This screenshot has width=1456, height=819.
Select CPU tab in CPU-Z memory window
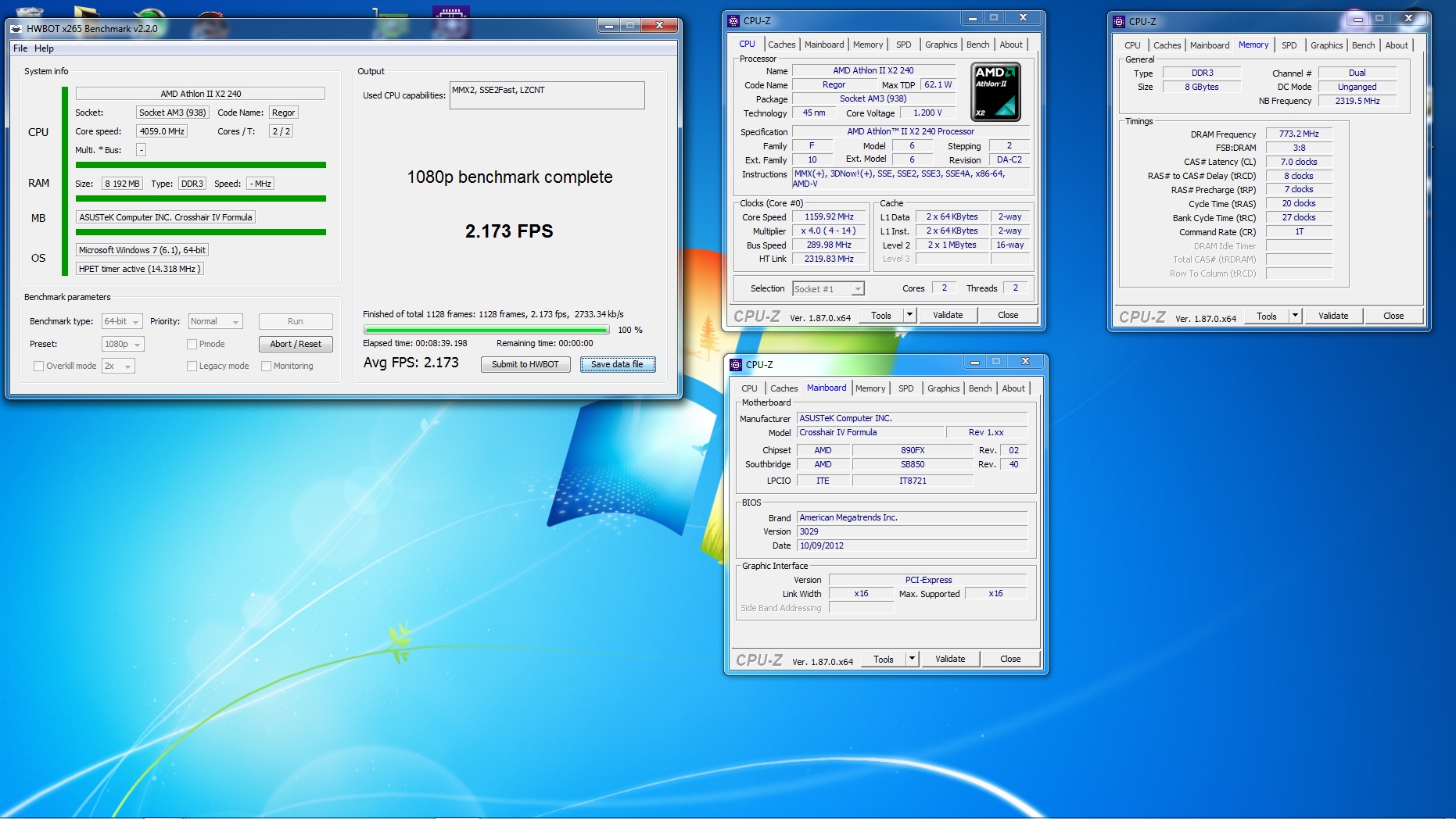(x=1132, y=46)
